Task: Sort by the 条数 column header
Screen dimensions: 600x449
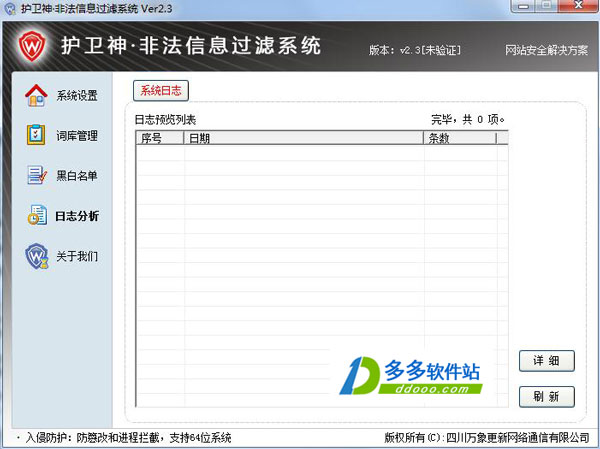Action: coord(460,138)
